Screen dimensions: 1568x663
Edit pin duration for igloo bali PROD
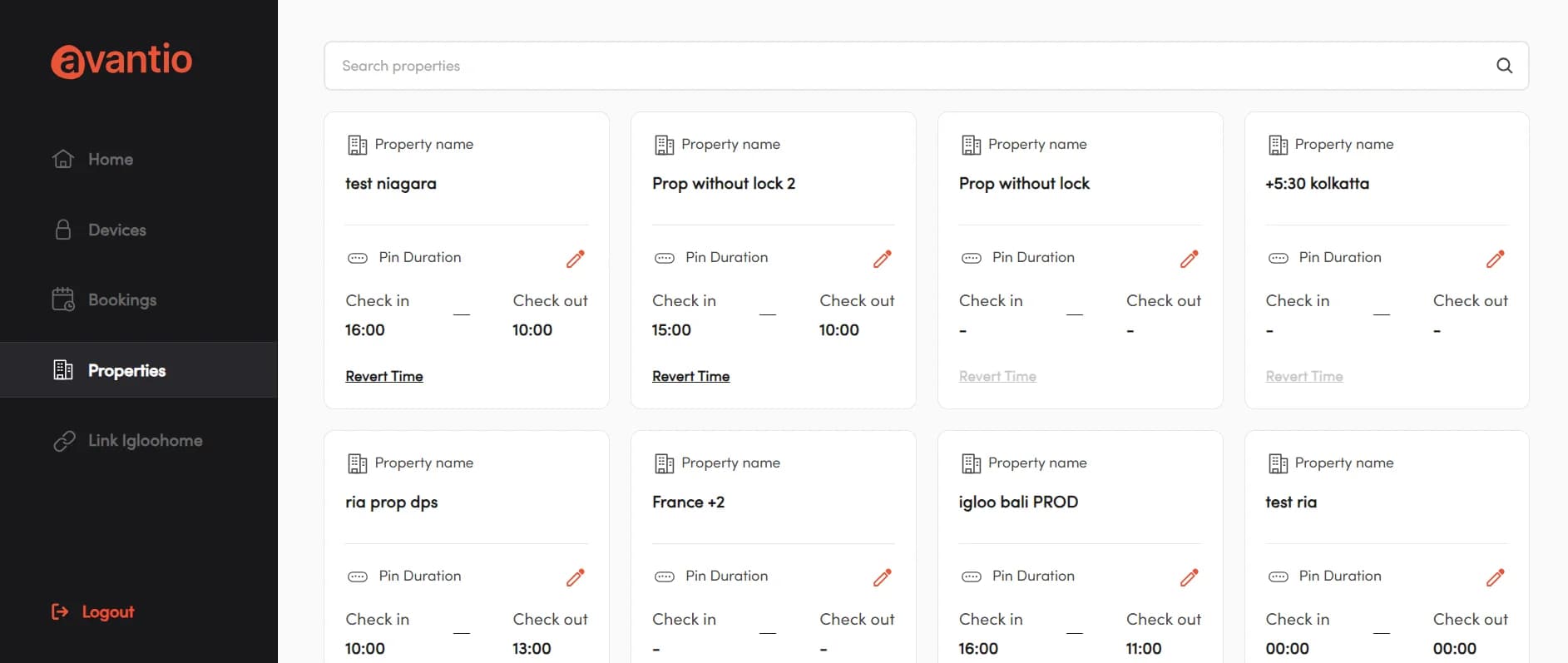tap(1190, 577)
